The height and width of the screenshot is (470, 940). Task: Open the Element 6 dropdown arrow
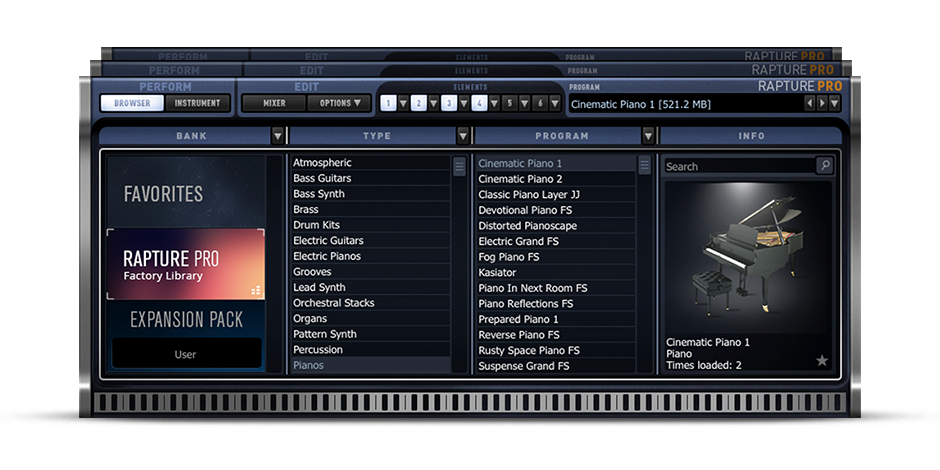(555, 104)
